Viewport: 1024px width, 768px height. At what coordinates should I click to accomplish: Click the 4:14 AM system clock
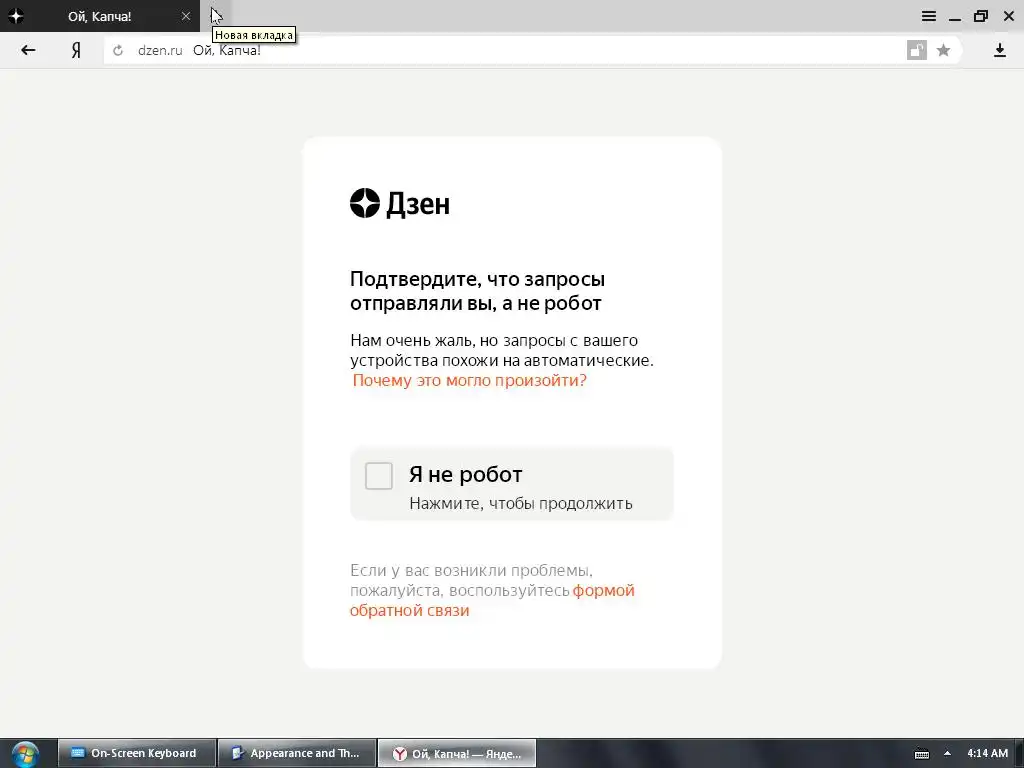[x=987, y=753]
